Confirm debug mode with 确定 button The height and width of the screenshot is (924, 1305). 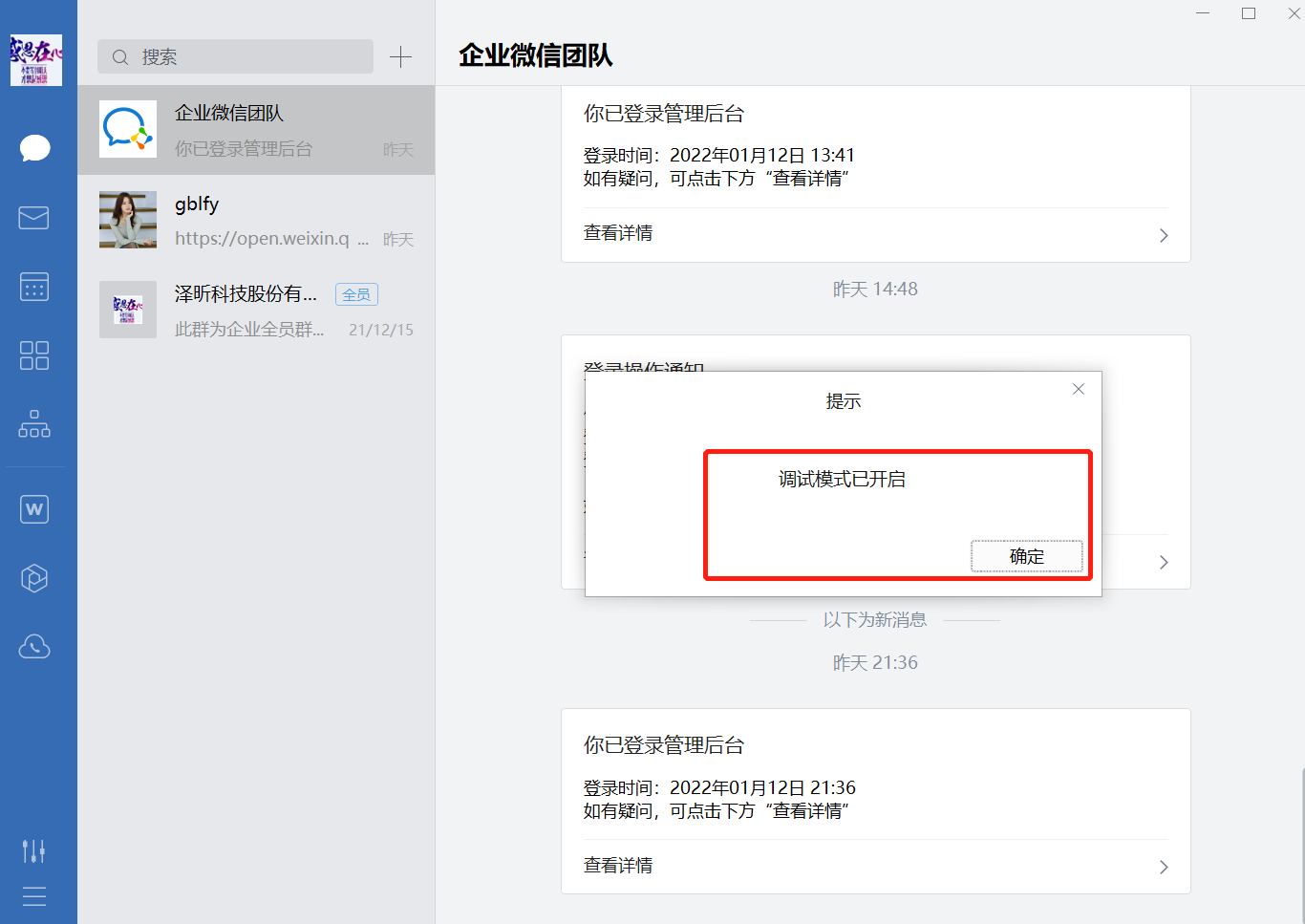click(1027, 556)
